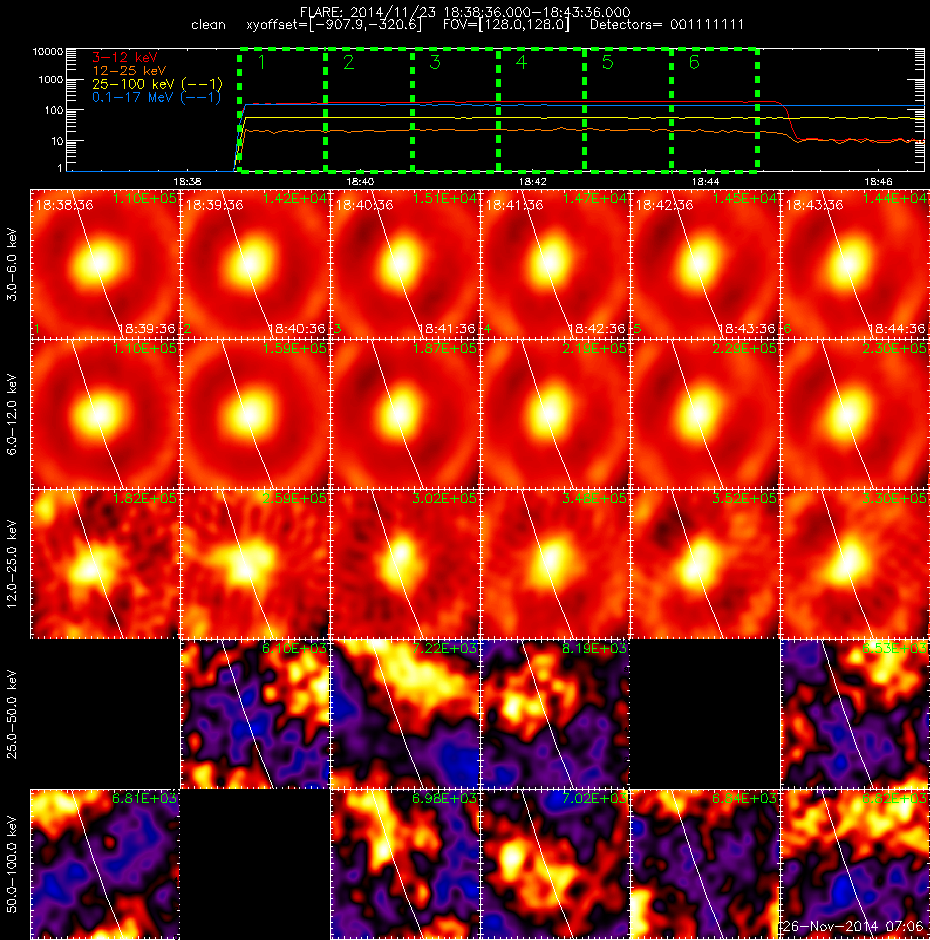Click the 10000 y-axis label of light curve
930x940 pixels.
point(47,52)
